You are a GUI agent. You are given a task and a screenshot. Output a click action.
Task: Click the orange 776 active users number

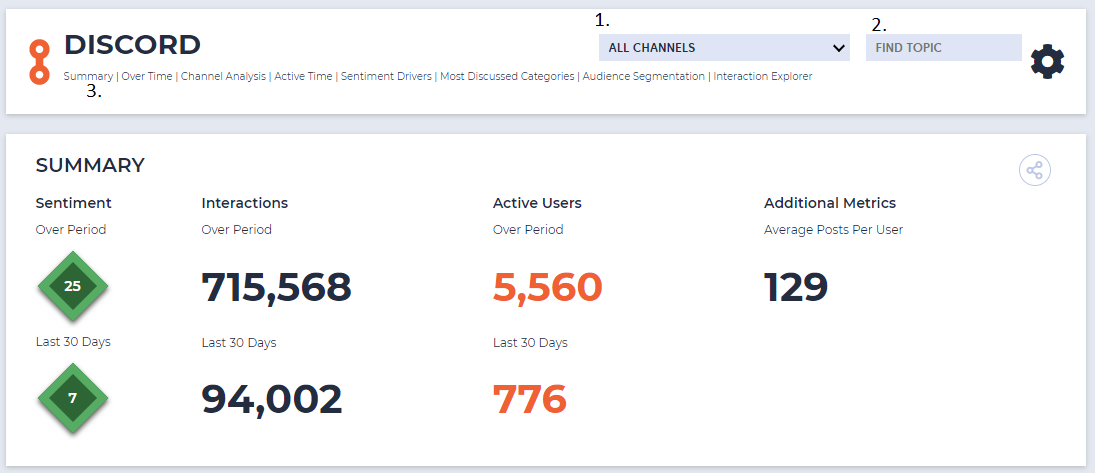click(529, 399)
